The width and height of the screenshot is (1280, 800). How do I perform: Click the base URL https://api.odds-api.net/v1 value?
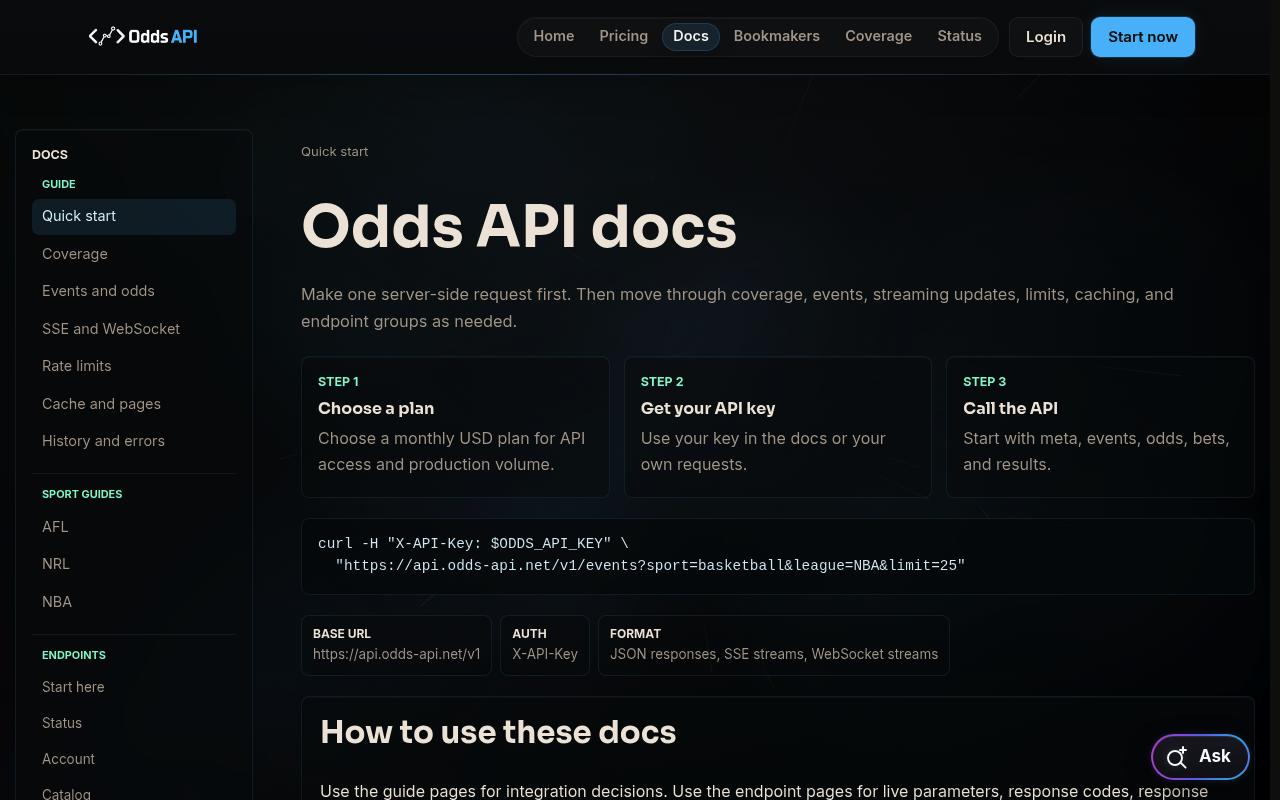pos(397,655)
